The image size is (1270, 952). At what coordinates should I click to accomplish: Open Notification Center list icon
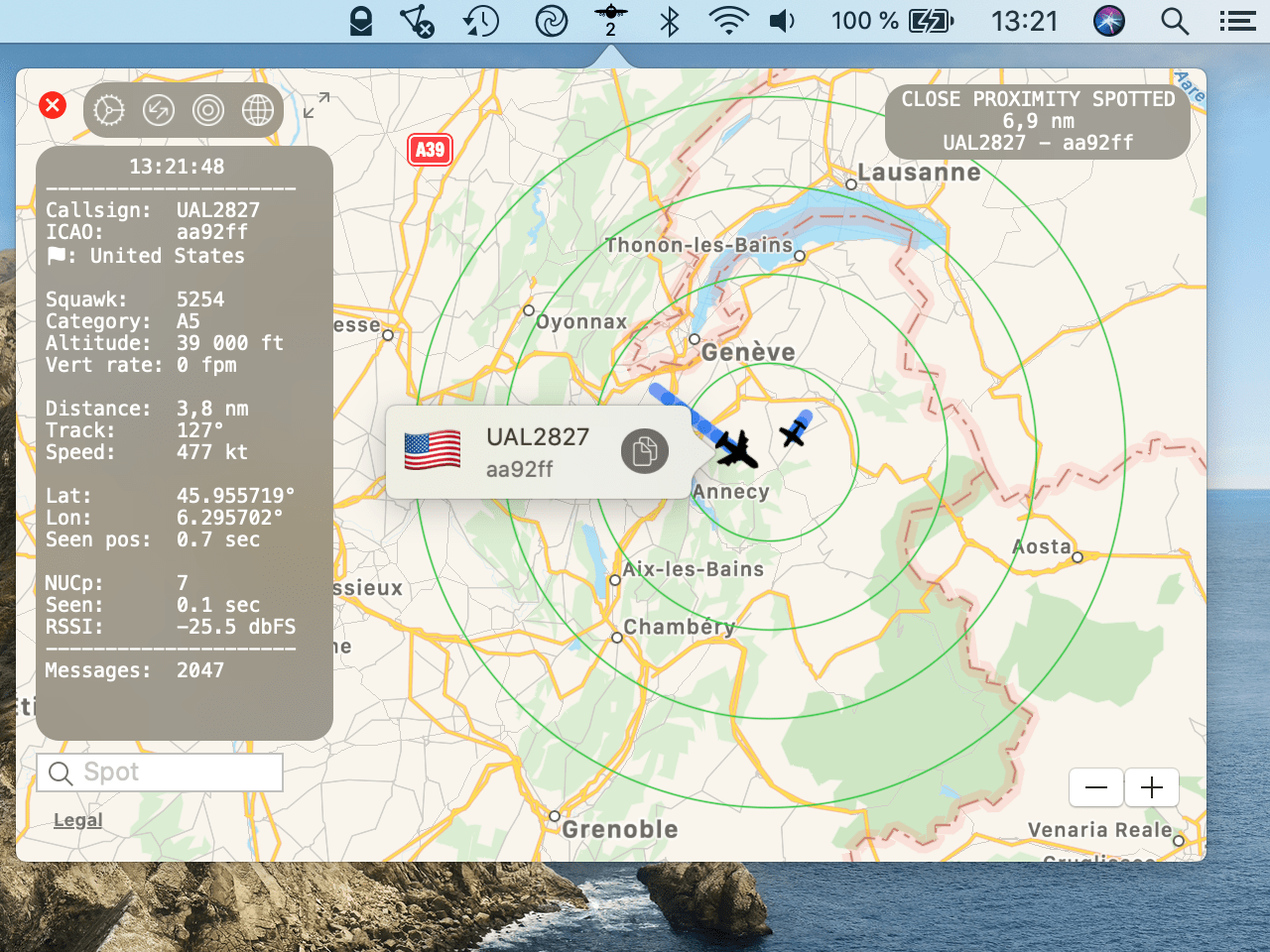pos(1237,21)
